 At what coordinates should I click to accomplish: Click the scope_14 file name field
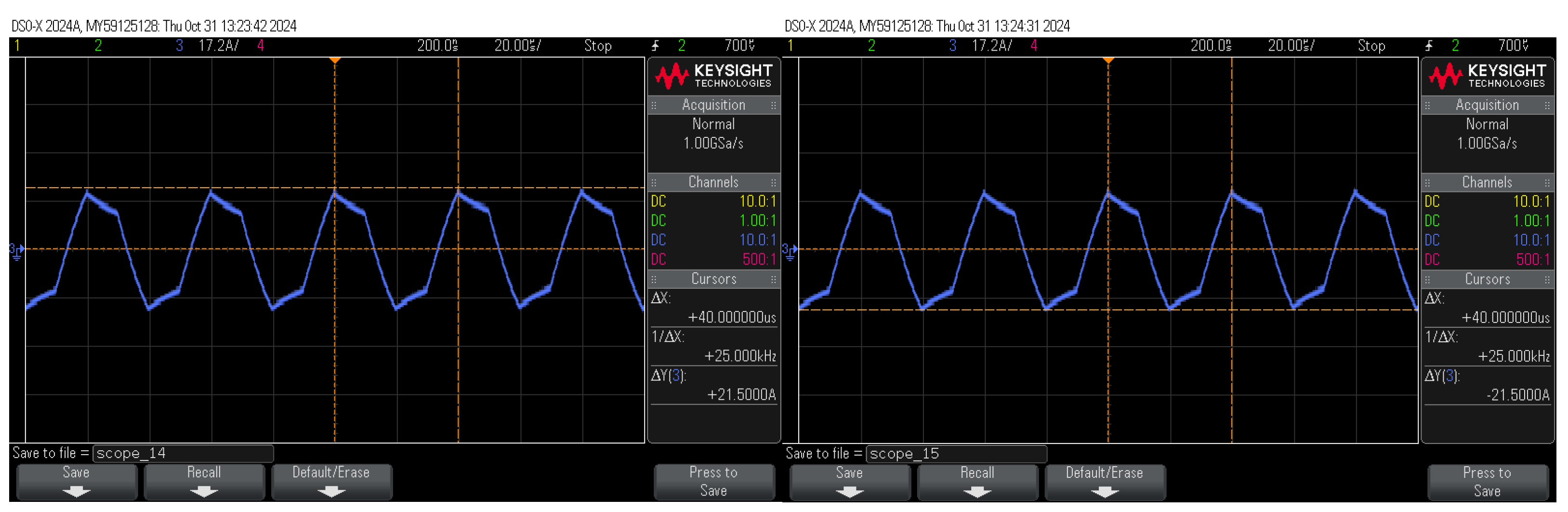(x=183, y=454)
